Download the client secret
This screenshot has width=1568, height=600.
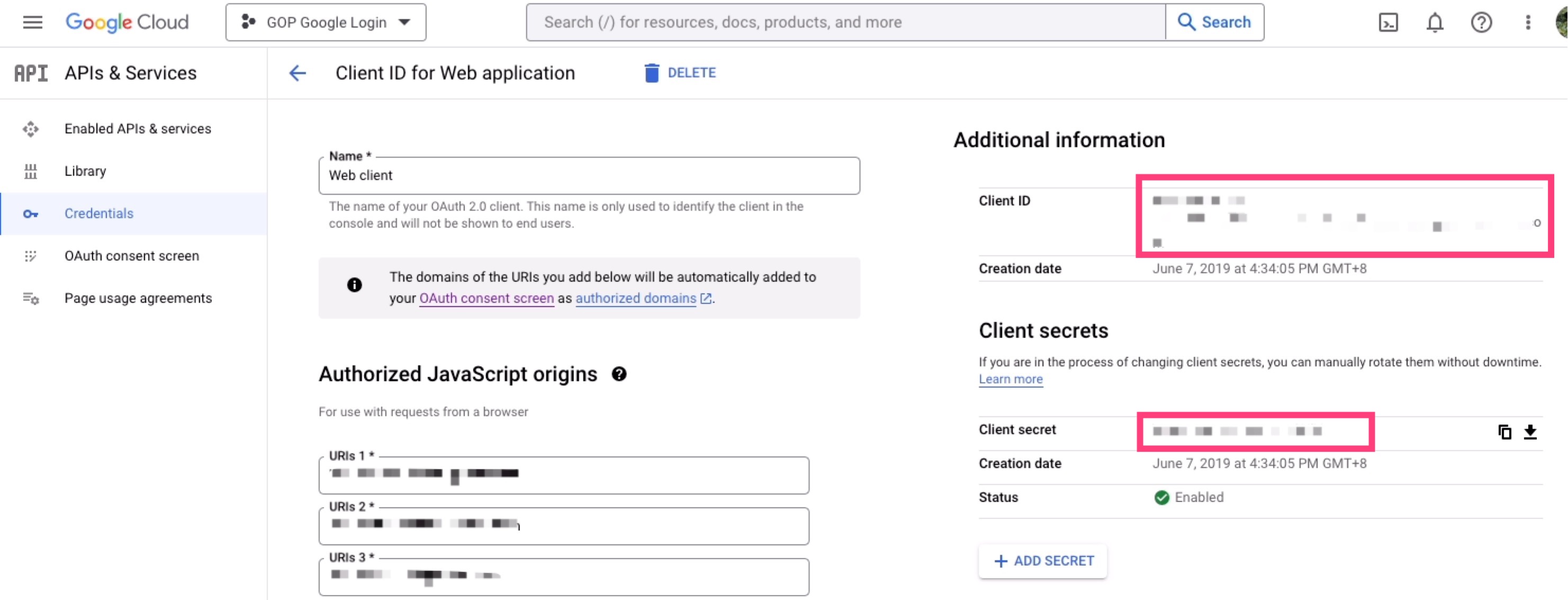coord(1531,432)
